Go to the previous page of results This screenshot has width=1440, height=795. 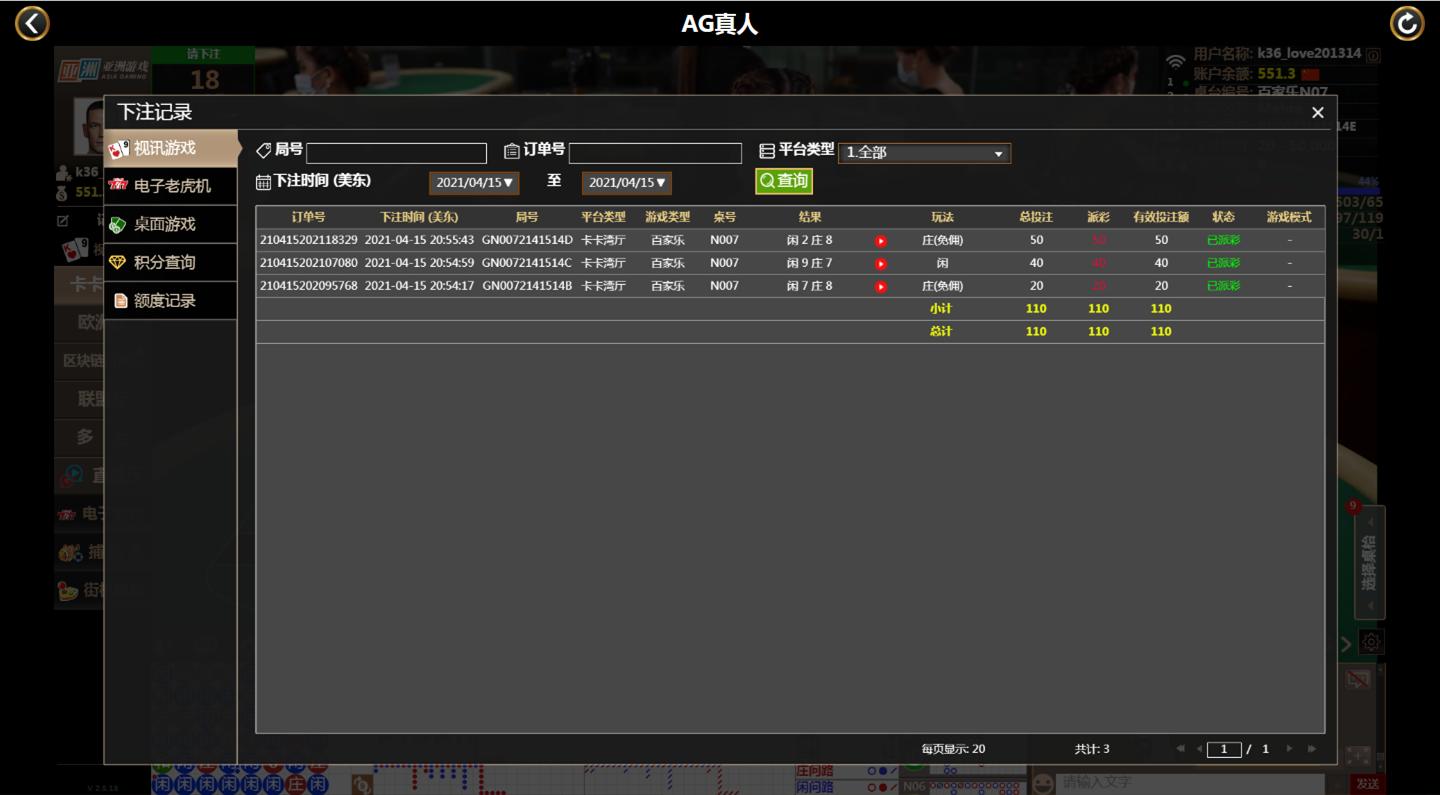coord(1199,749)
